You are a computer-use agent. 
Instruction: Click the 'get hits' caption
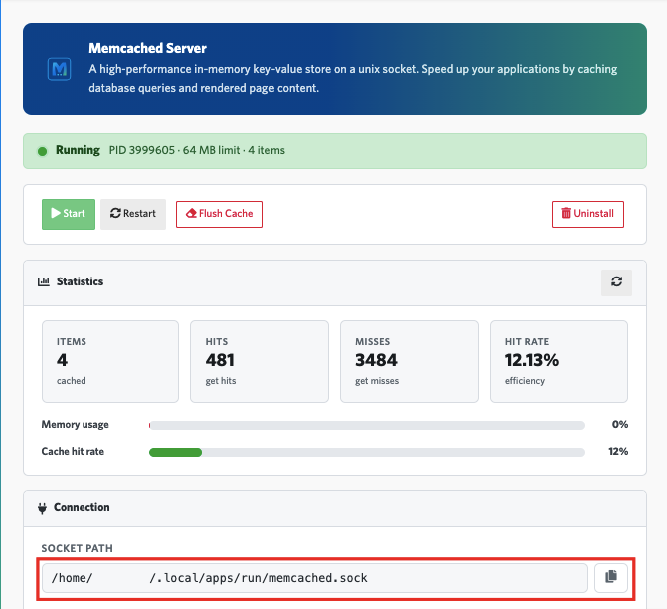[x=221, y=381]
